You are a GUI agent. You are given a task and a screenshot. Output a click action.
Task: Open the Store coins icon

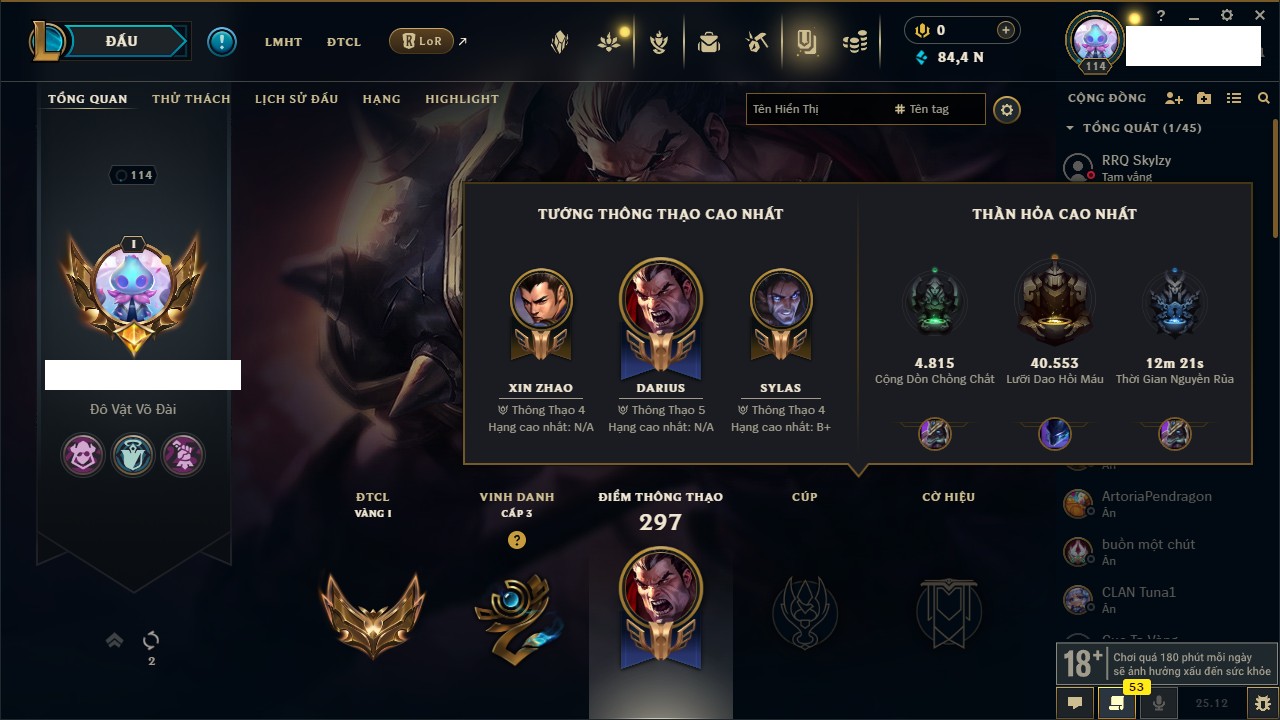pyautogui.click(x=854, y=42)
